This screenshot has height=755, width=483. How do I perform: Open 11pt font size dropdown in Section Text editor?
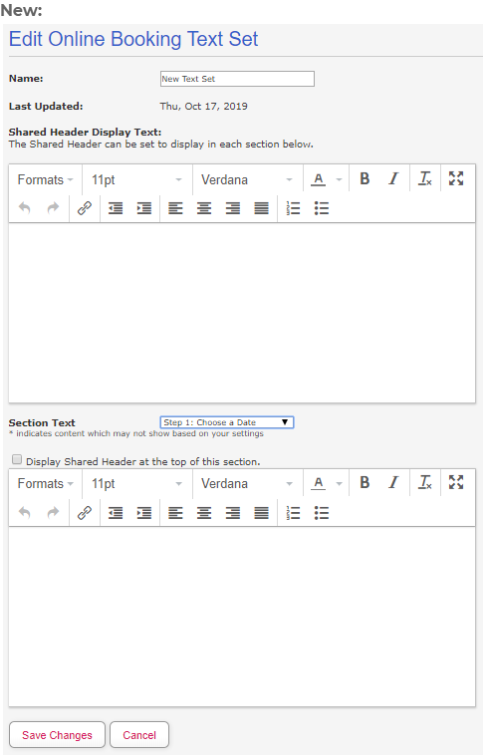[x=137, y=483]
